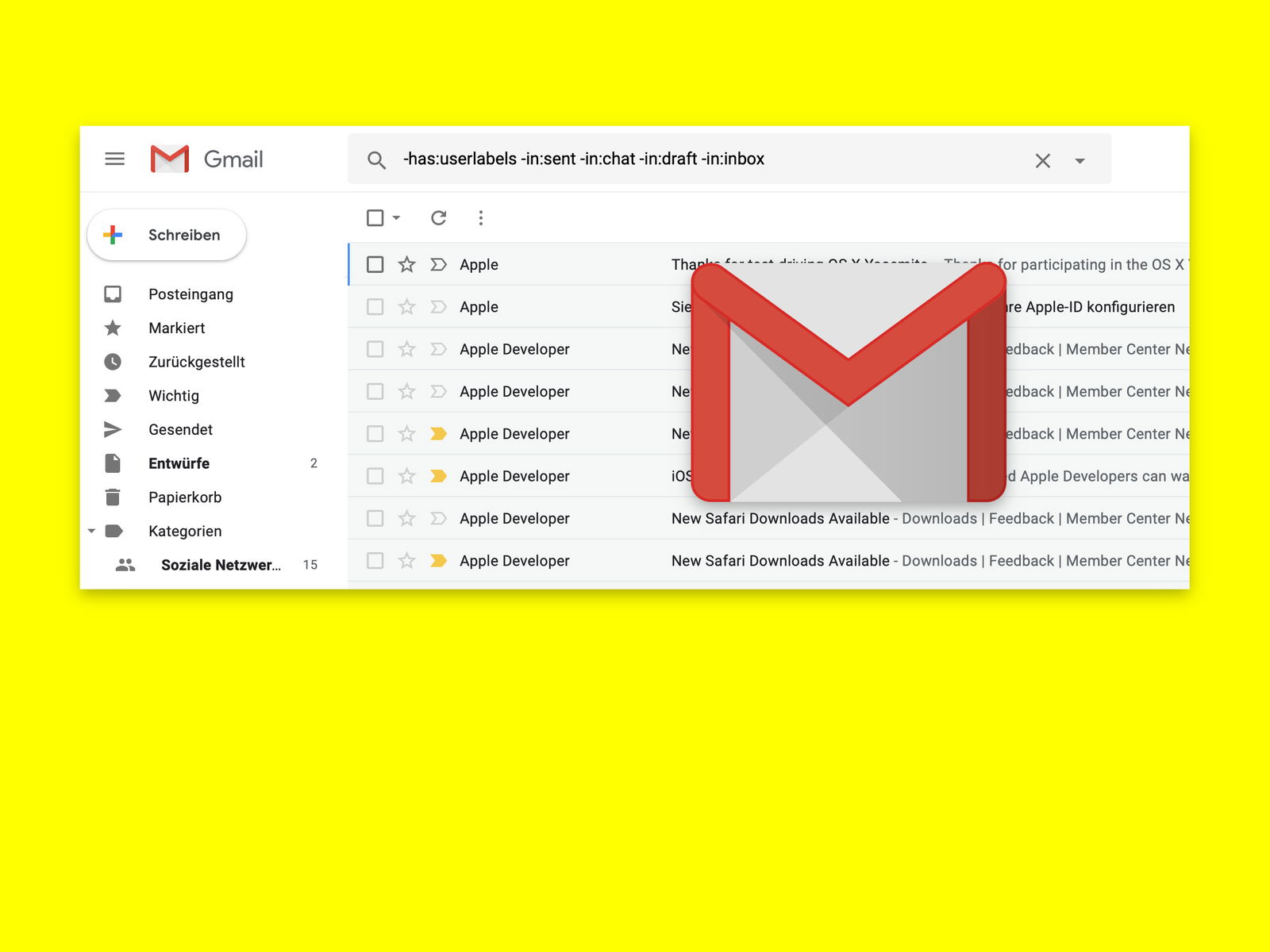Click the Posteingang inbox icon
This screenshot has height=952, width=1270.
click(113, 294)
